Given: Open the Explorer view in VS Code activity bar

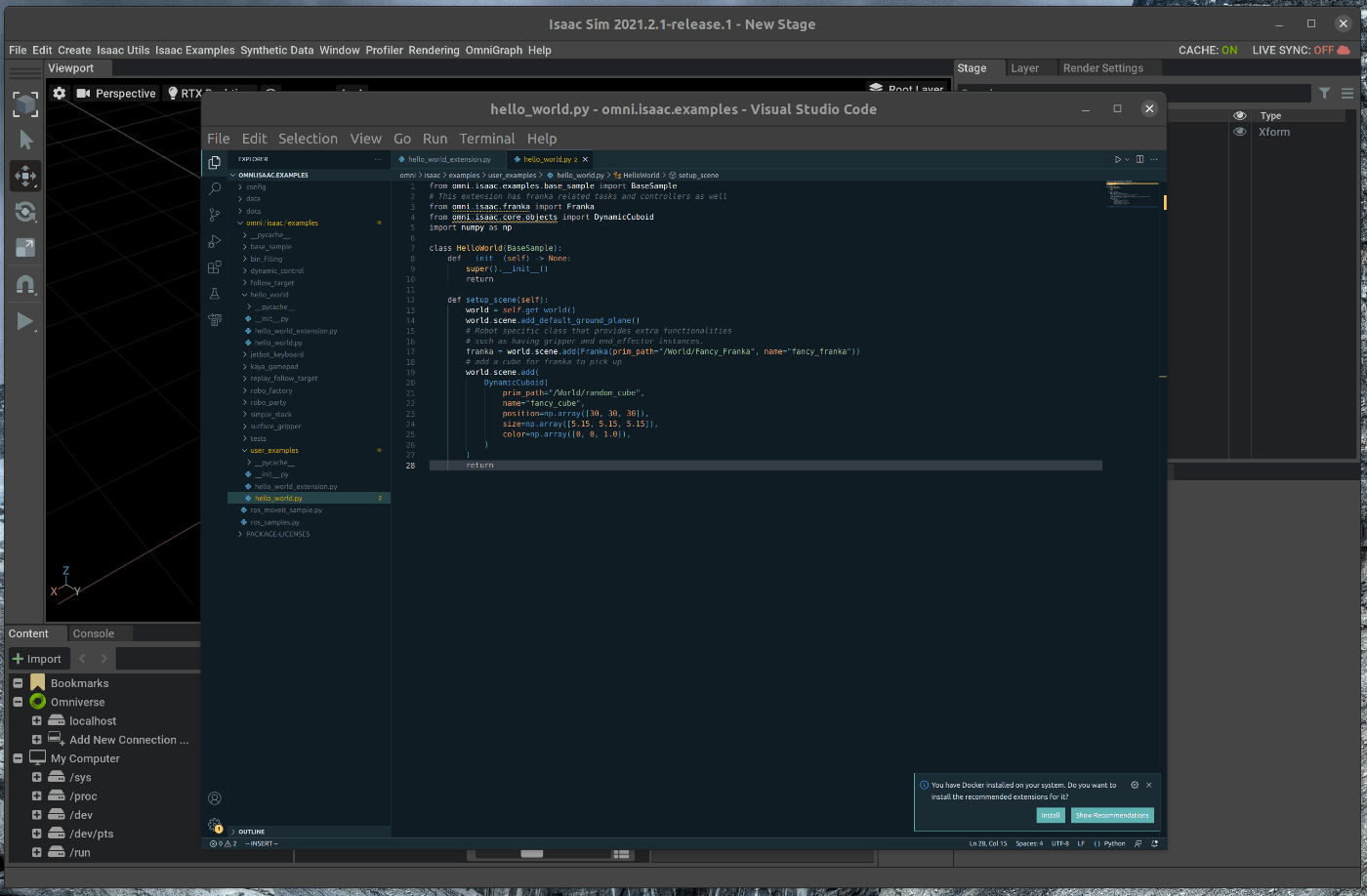Looking at the screenshot, I should coord(215,162).
